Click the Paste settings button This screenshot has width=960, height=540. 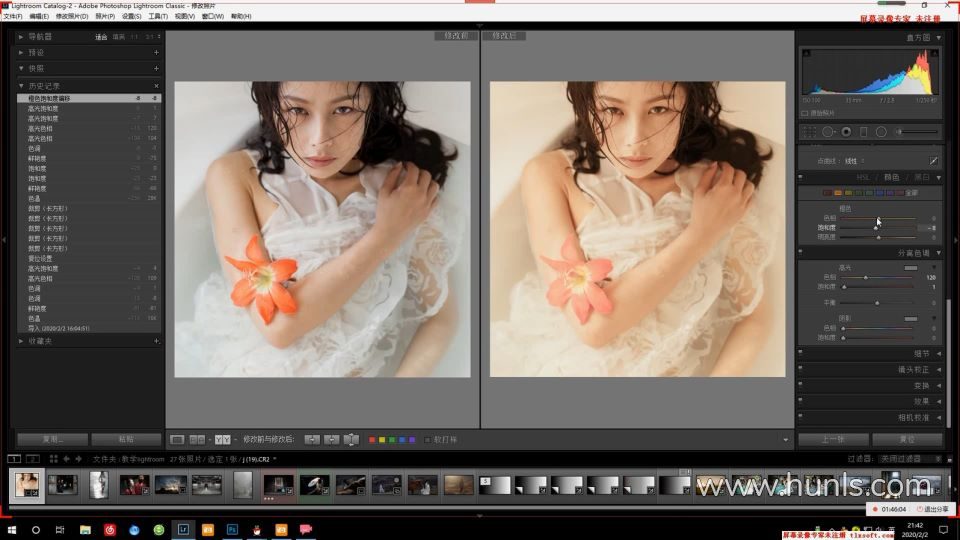pyautogui.click(x=126, y=440)
